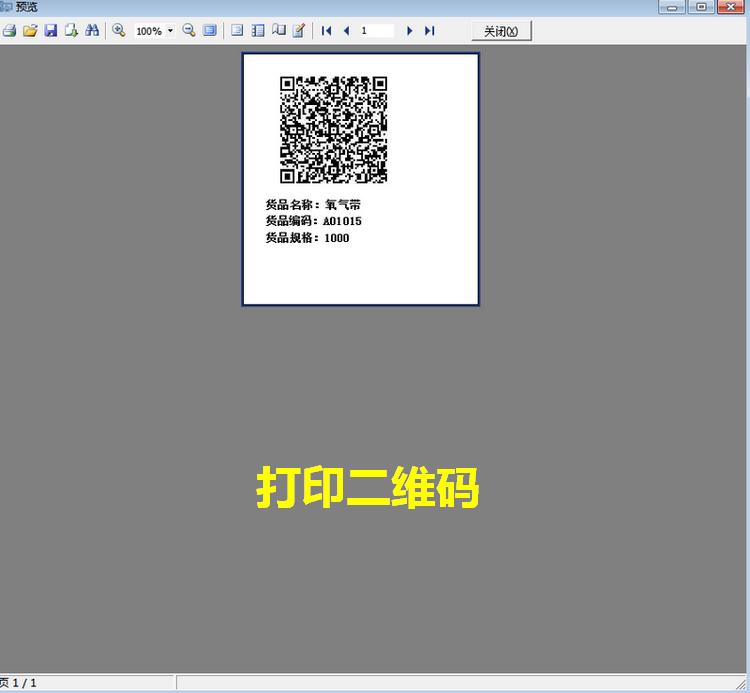The height and width of the screenshot is (693, 750).
Task: Click the 货品编码: A01015 line
Action: pos(314,221)
